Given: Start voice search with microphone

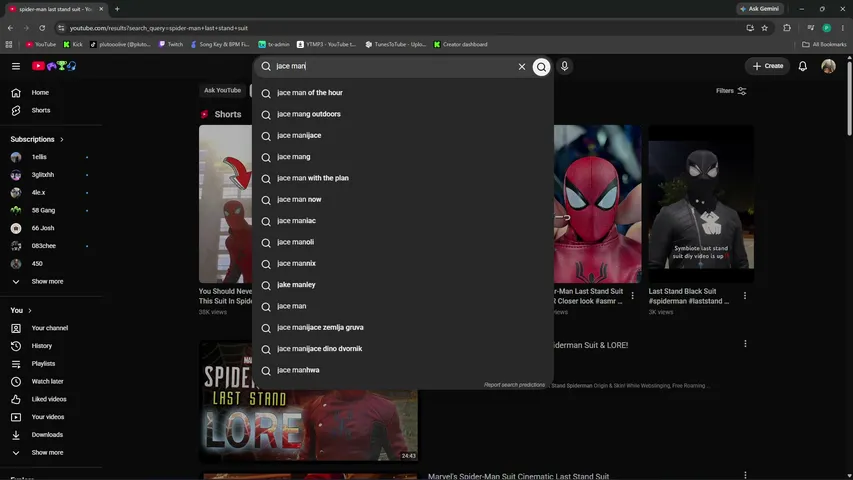Looking at the screenshot, I should (x=565, y=66).
